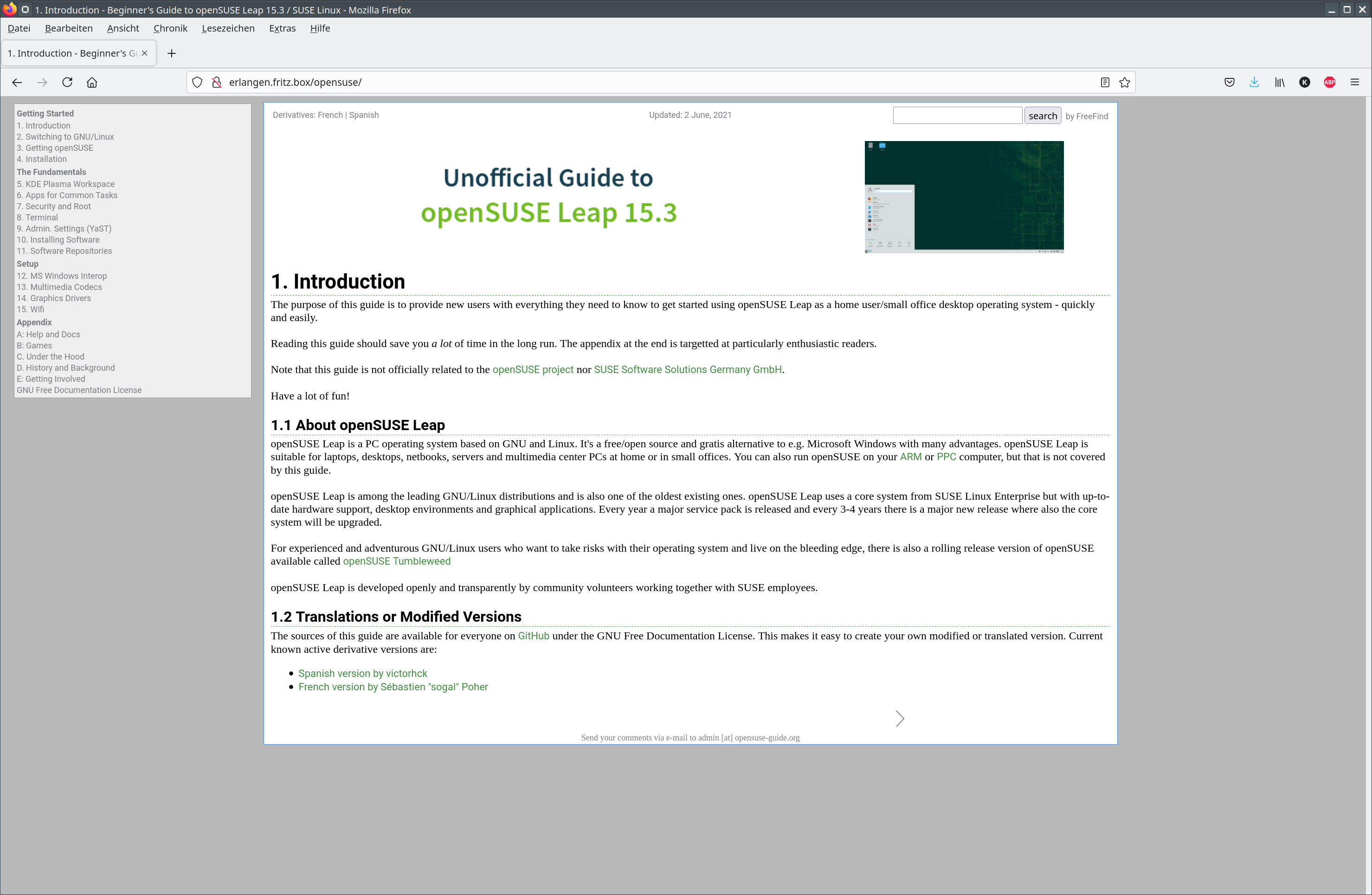Open the Firefox home page icon
Image resolution: width=1372 pixels, height=895 pixels.
pos(92,83)
